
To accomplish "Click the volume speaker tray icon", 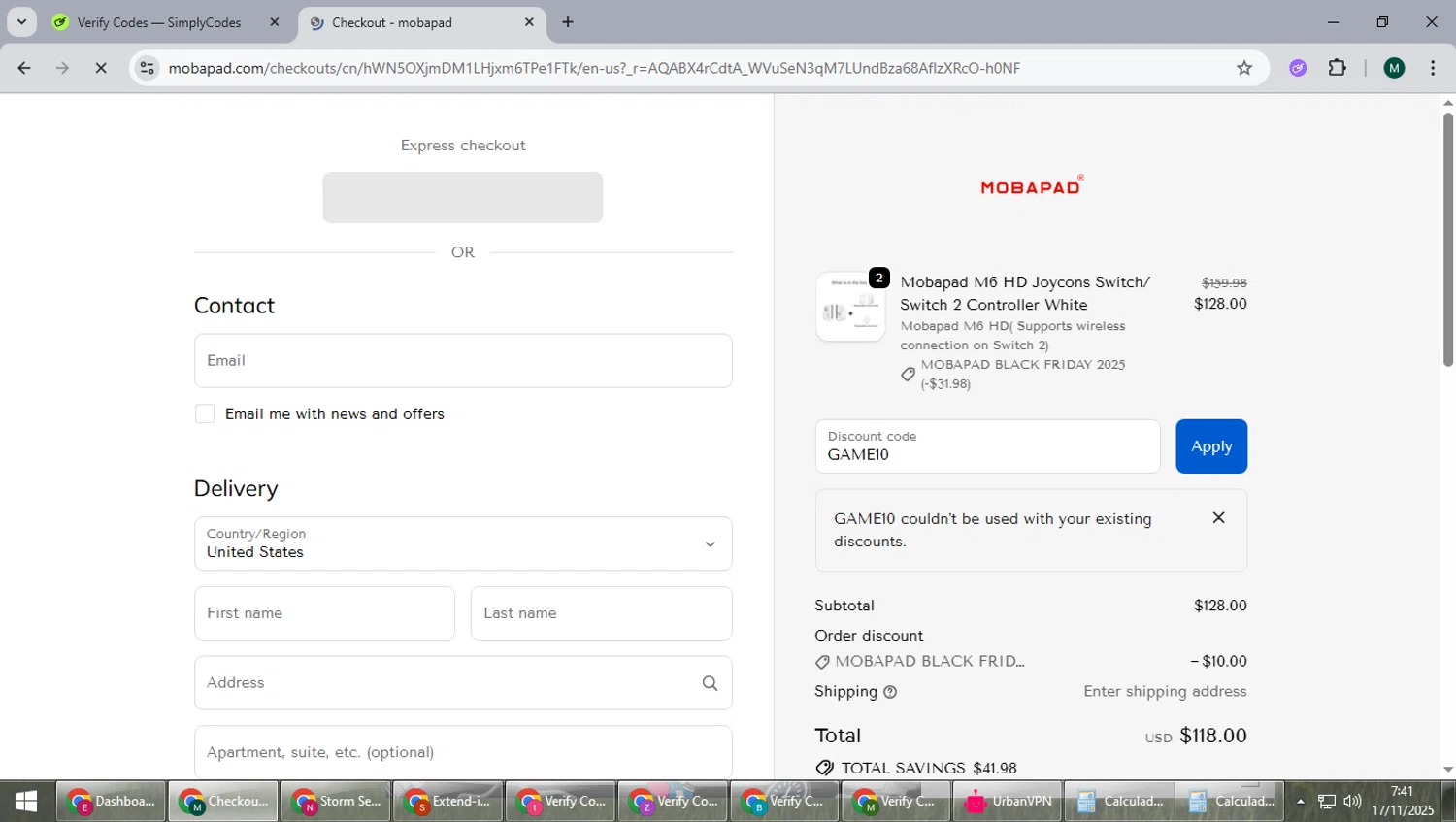I will [1352, 802].
